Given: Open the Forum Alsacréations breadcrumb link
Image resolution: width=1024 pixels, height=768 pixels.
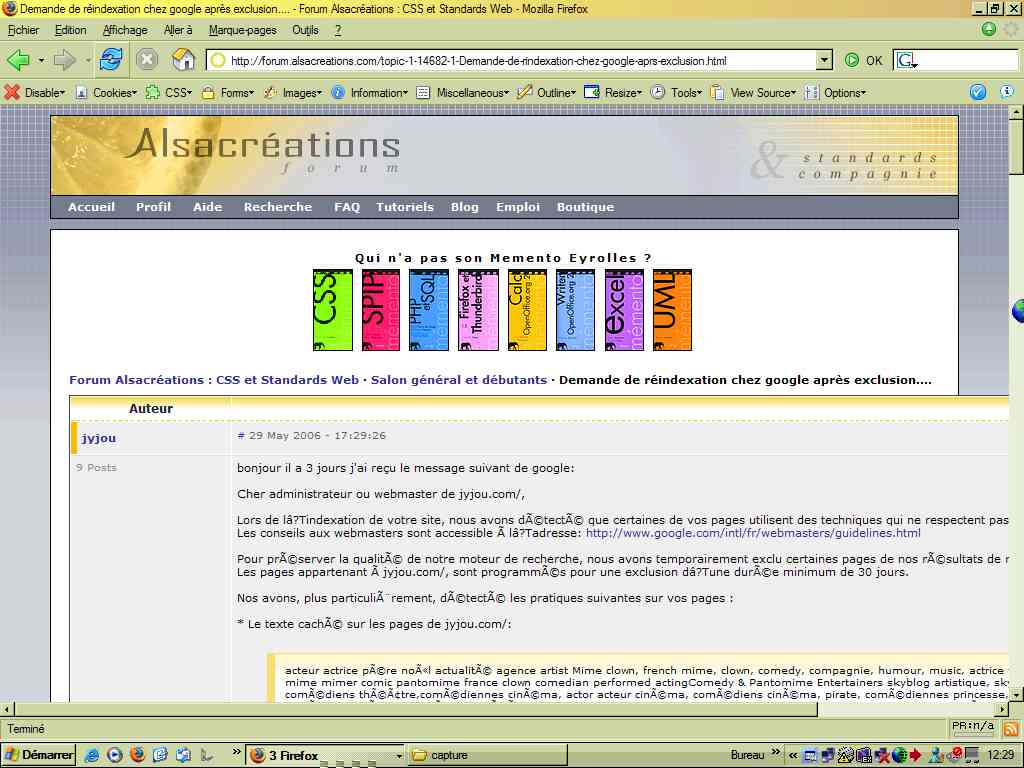Looking at the screenshot, I should coord(214,380).
